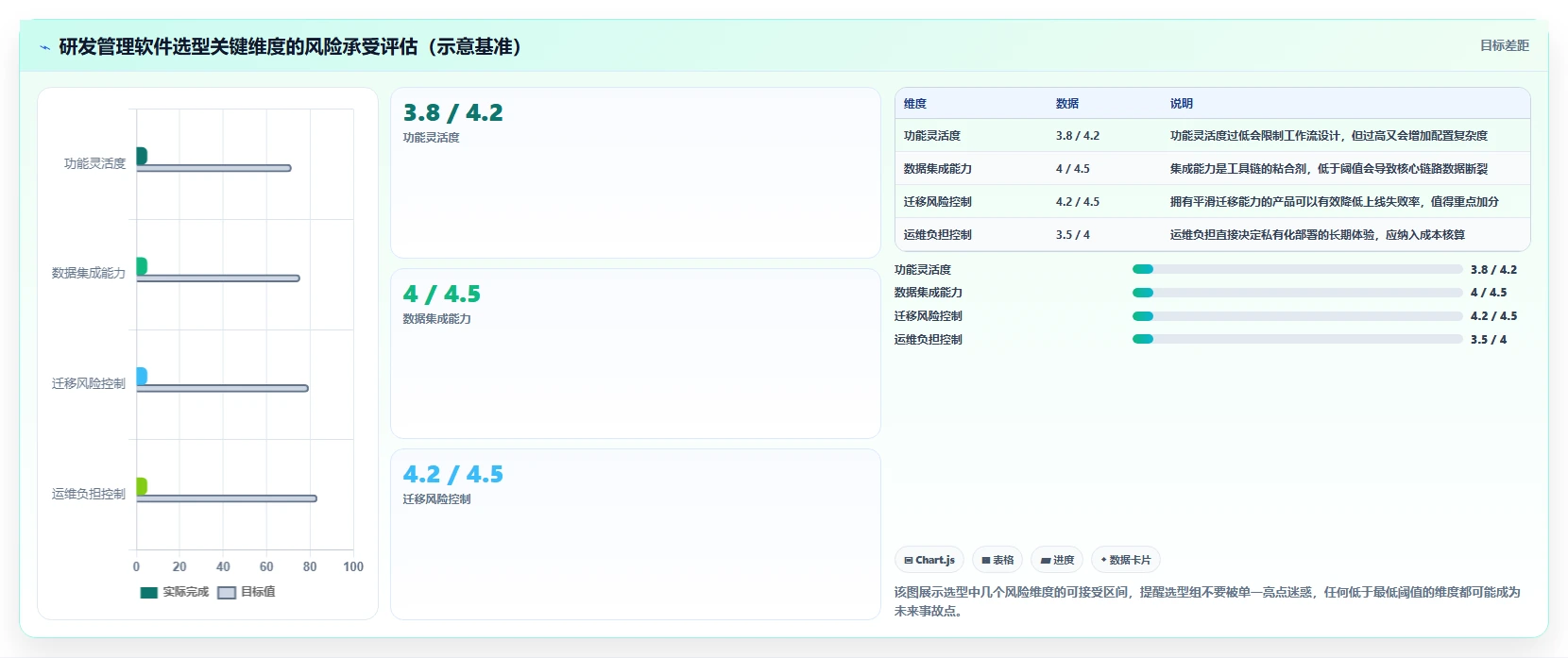Click the 运维负担控制 target bar in chart
Viewport: 1568px width, 658px height.
pyautogui.click(x=227, y=498)
